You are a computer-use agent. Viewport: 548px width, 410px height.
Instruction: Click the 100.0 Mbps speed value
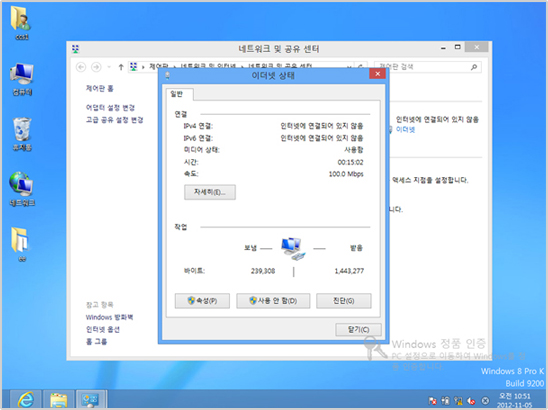(x=346, y=174)
